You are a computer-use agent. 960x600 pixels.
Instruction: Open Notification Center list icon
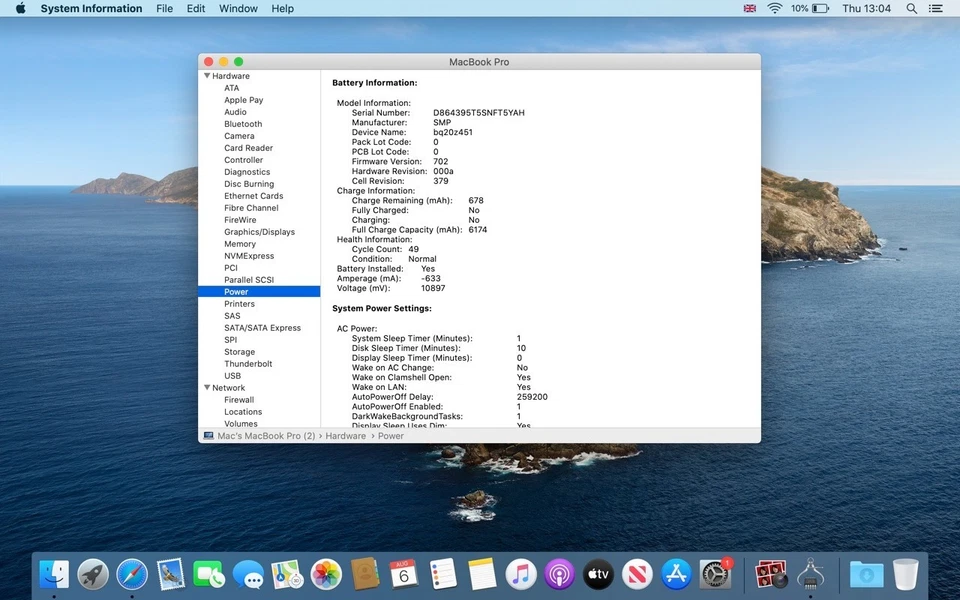[x=936, y=9]
